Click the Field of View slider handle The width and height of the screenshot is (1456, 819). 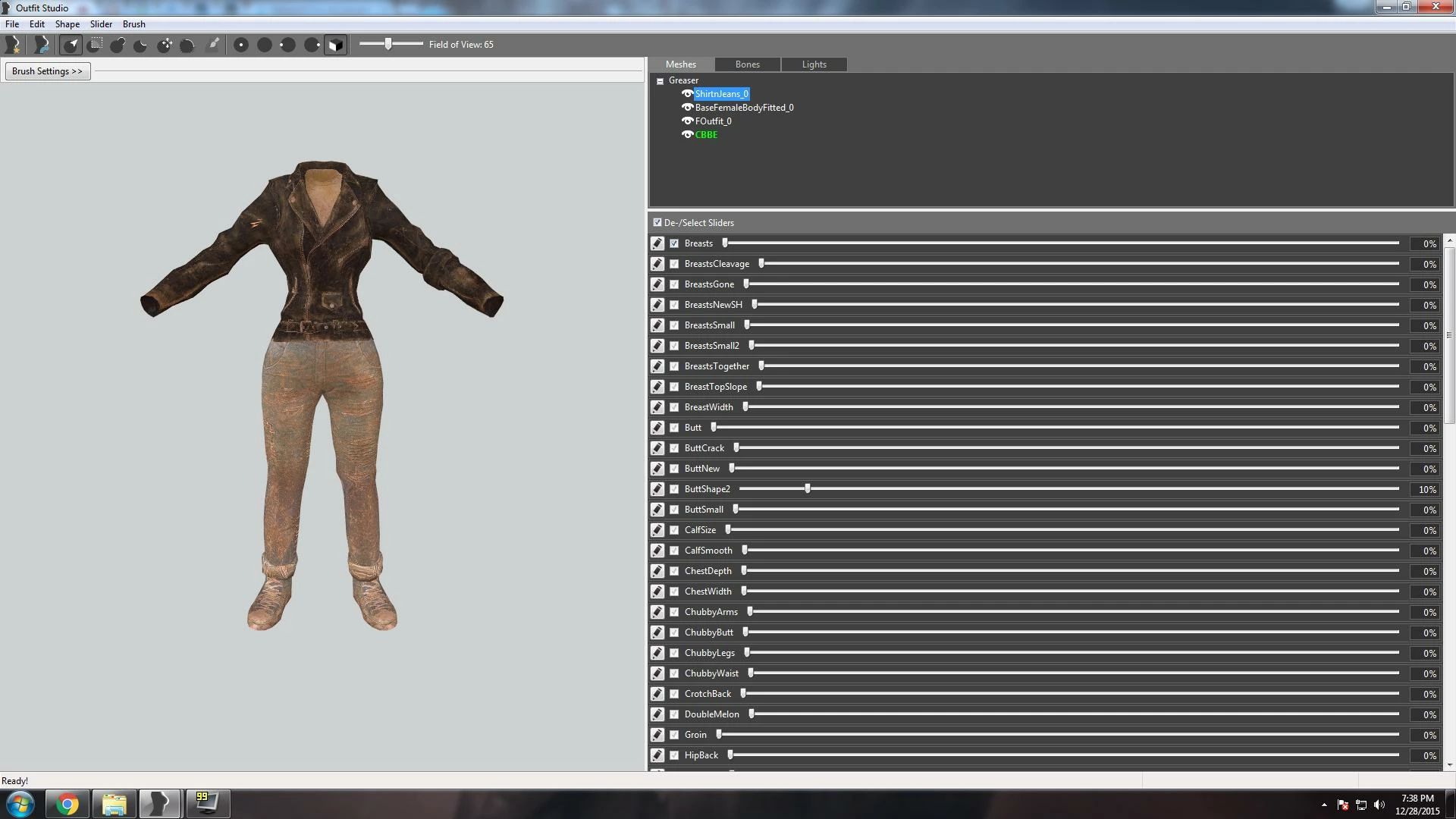(x=388, y=44)
